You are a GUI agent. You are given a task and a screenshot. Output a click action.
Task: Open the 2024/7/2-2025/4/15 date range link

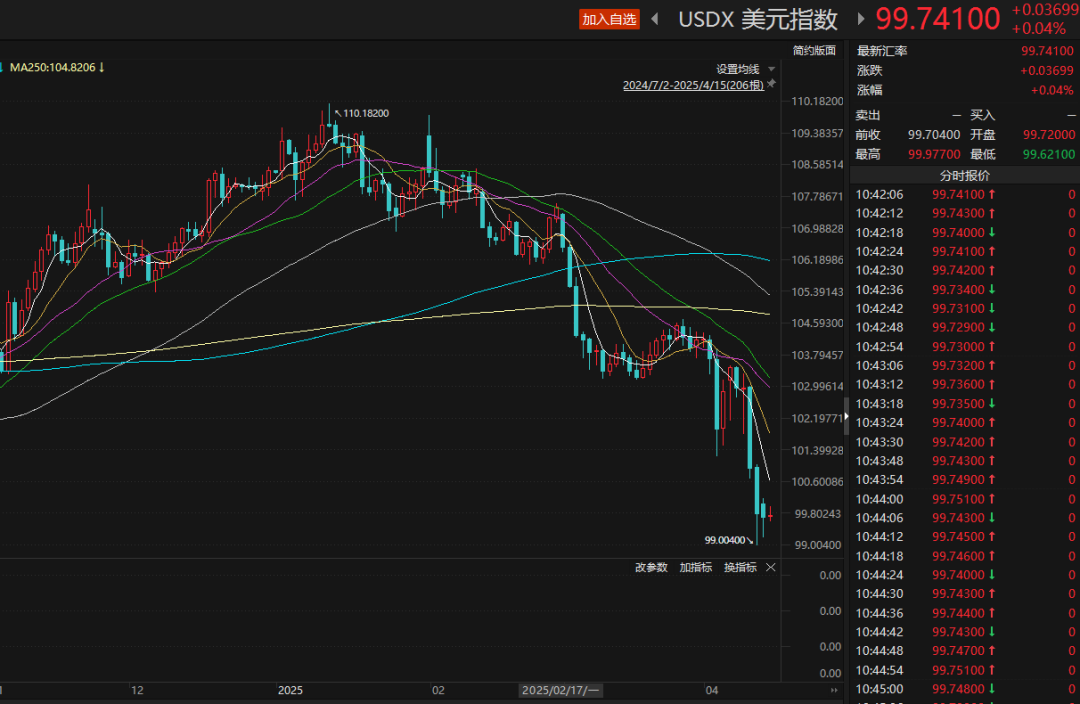coord(693,86)
